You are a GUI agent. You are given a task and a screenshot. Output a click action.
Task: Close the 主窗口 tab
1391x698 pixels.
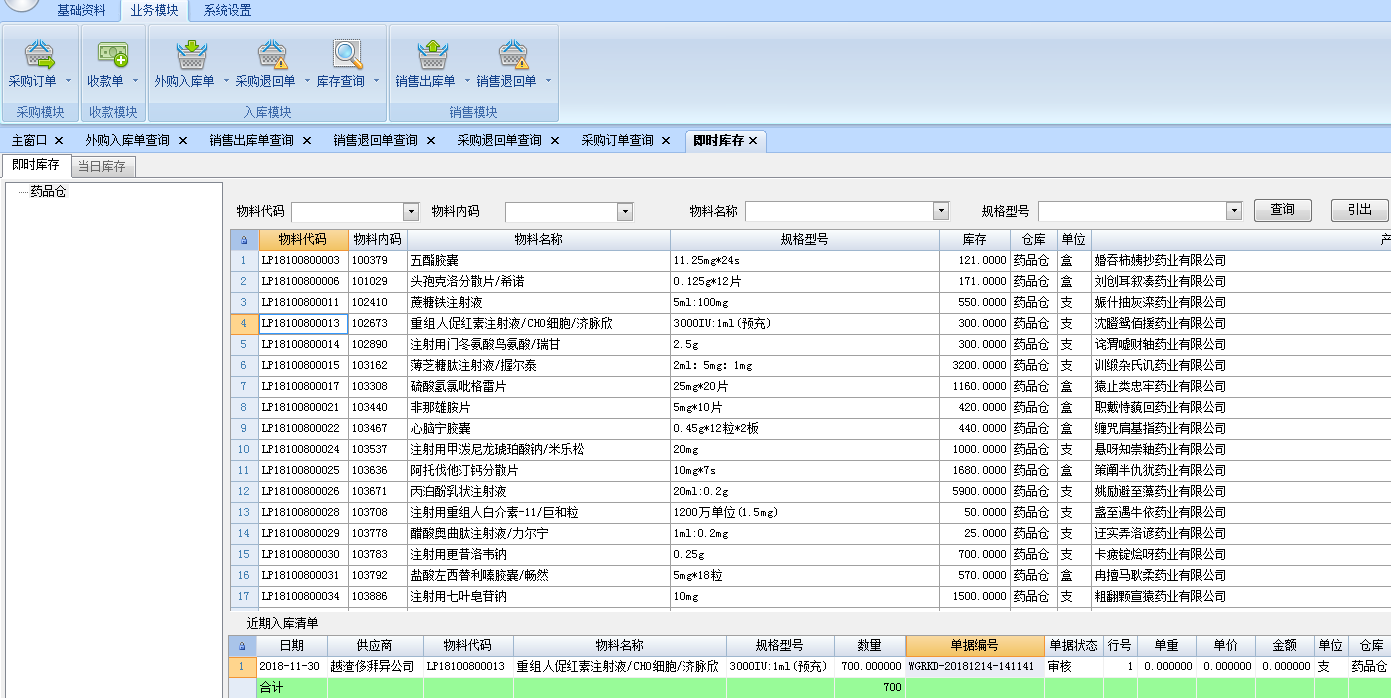(59, 141)
